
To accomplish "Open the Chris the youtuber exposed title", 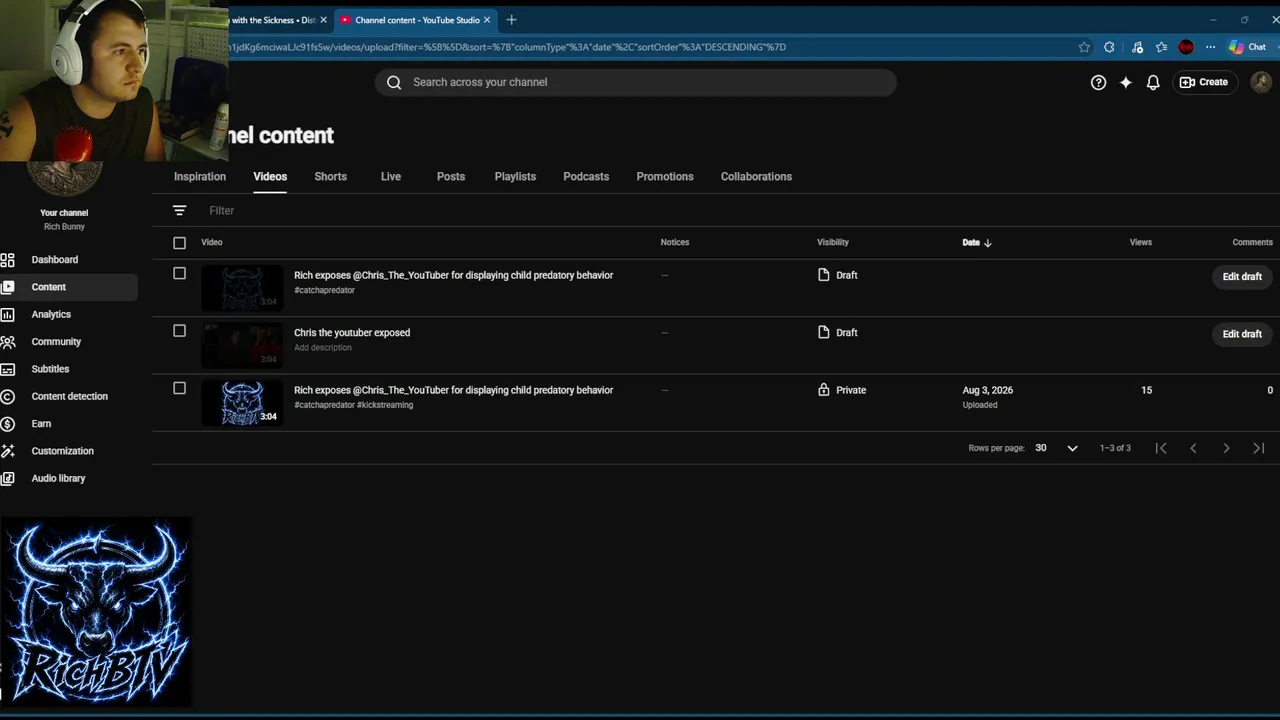I will click(x=352, y=333).
